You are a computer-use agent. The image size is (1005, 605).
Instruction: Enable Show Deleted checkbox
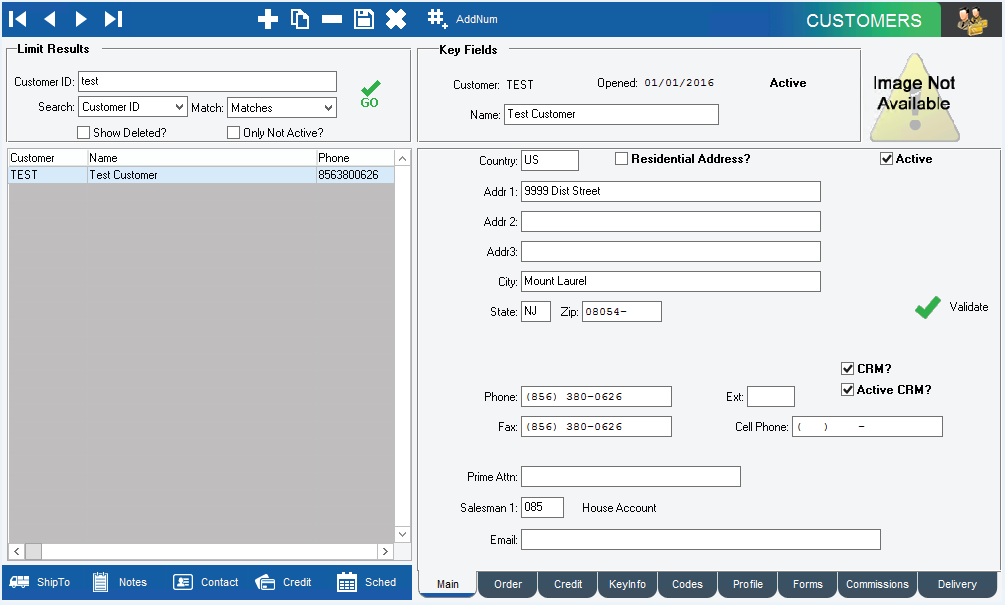84,132
